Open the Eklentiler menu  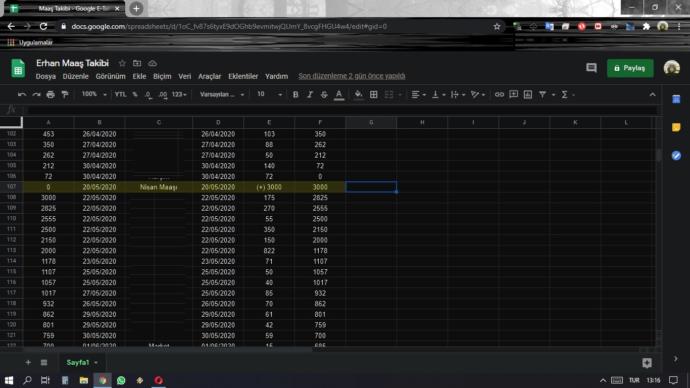pyautogui.click(x=243, y=76)
